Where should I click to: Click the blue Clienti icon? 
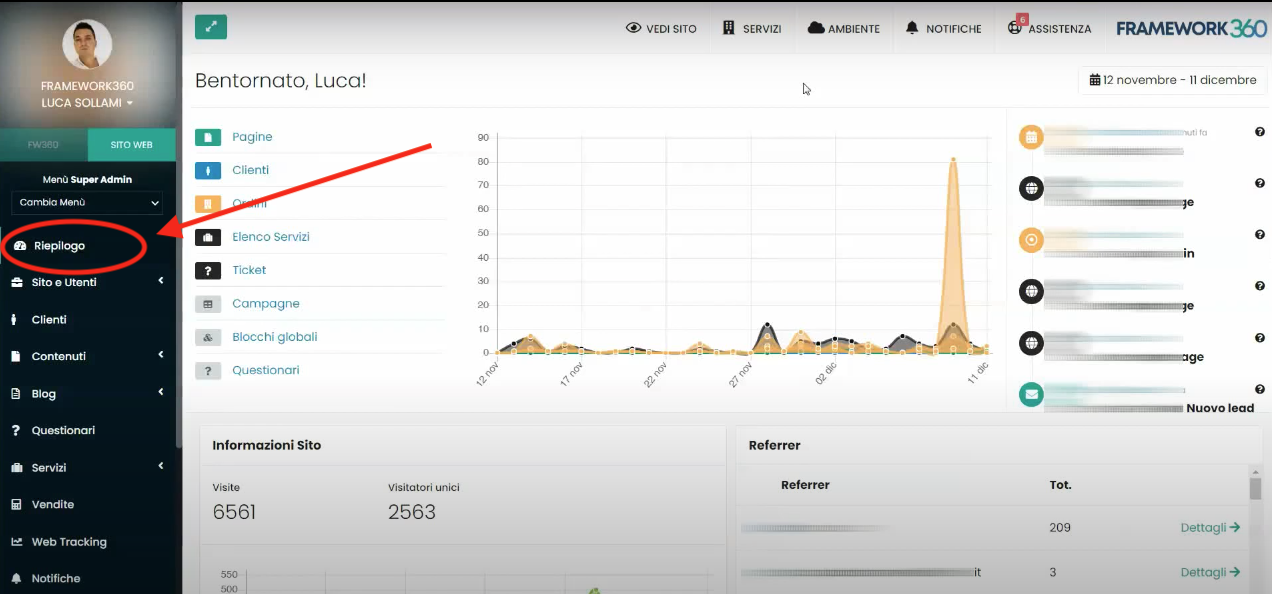[208, 170]
